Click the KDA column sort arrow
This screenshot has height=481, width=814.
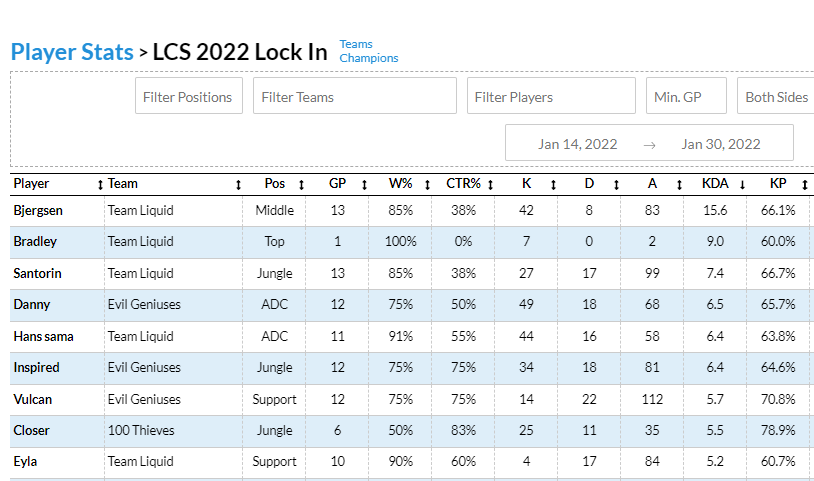click(742, 184)
